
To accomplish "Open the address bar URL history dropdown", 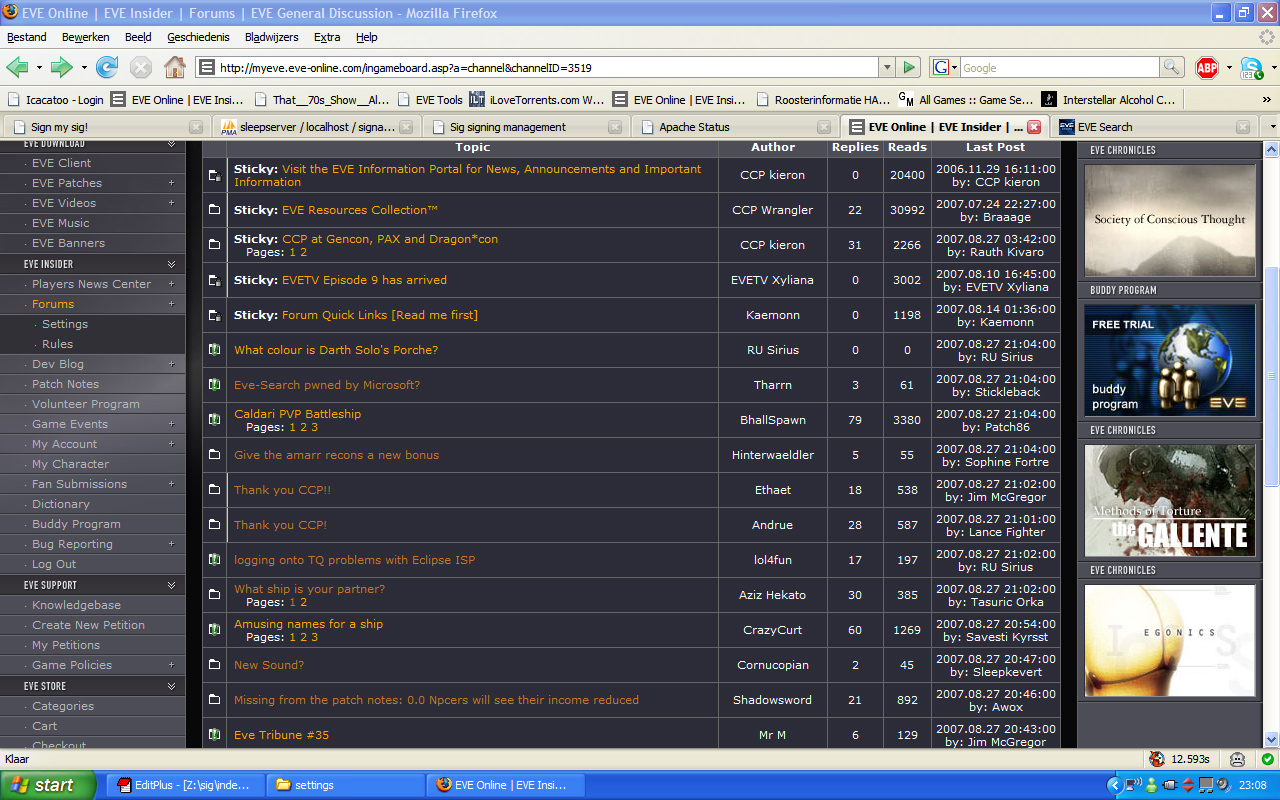I will pyautogui.click(x=887, y=67).
